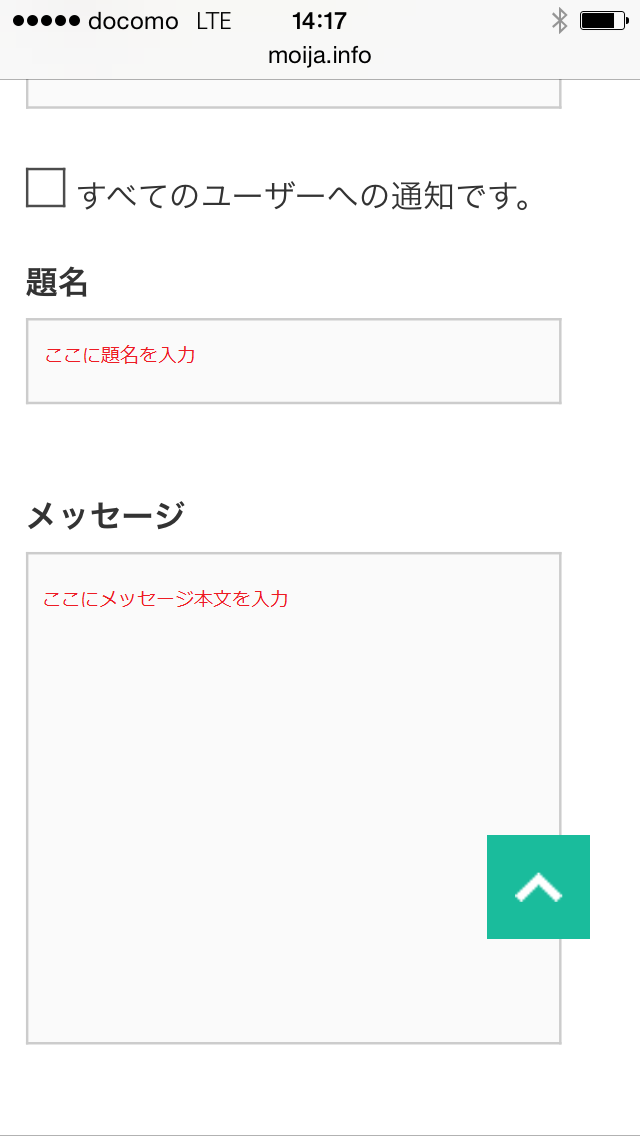Click the ここに題名を入力 placeholder text

pyautogui.click(x=120, y=355)
